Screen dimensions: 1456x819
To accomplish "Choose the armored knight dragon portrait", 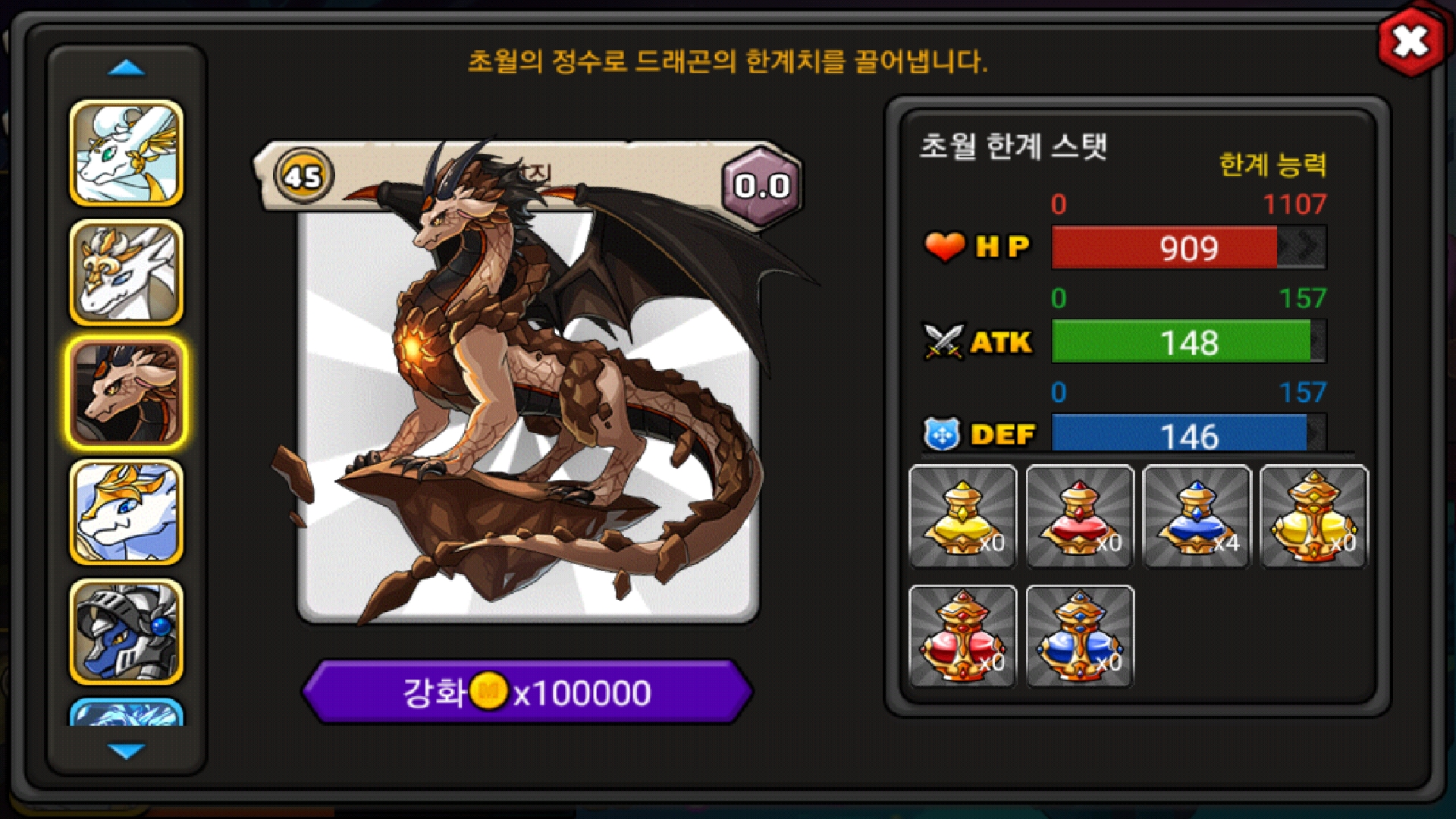I will point(127,632).
